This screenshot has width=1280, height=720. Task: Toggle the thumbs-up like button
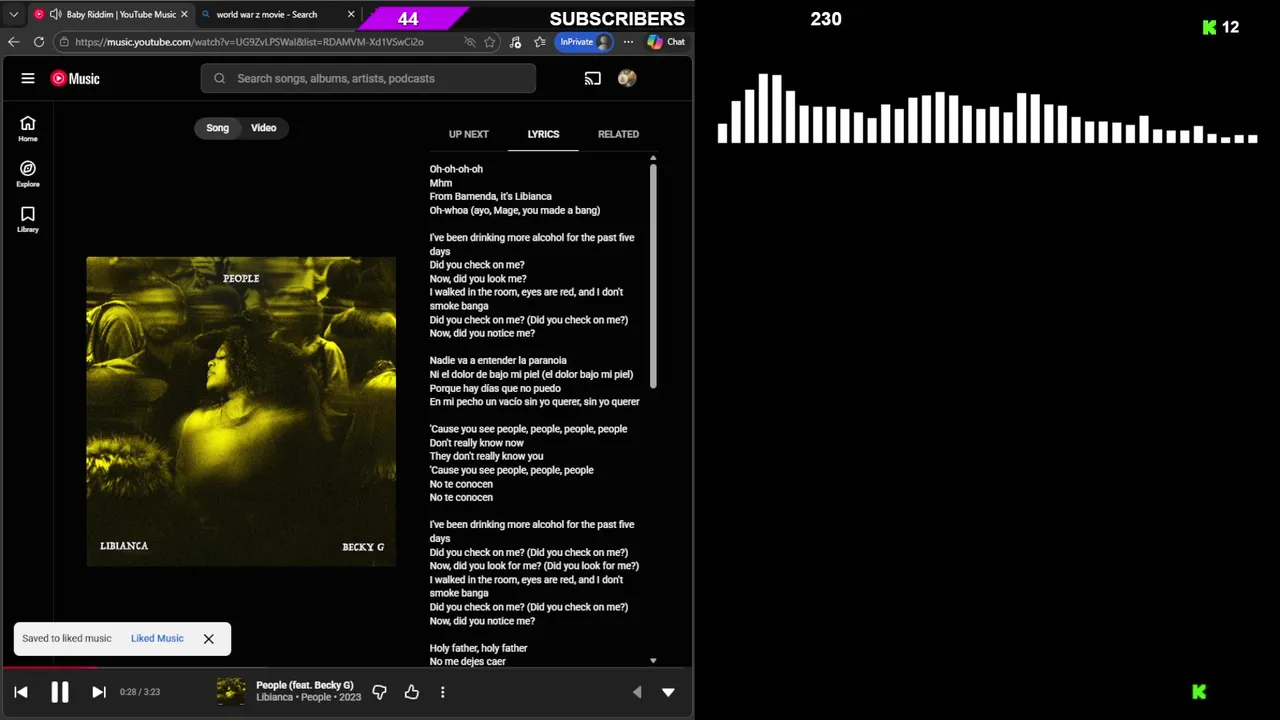(x=411, y=692)
